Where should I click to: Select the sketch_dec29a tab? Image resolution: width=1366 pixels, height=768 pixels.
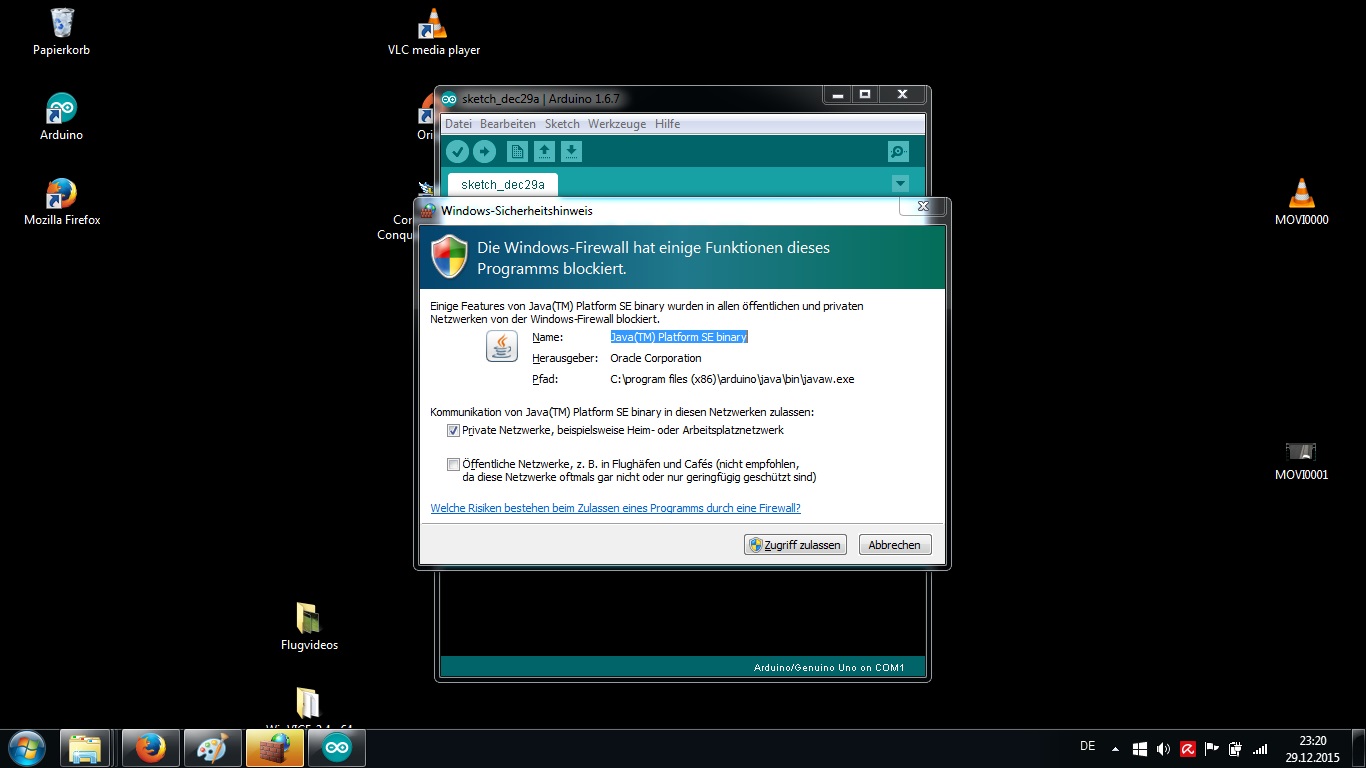tap(503, 185)
